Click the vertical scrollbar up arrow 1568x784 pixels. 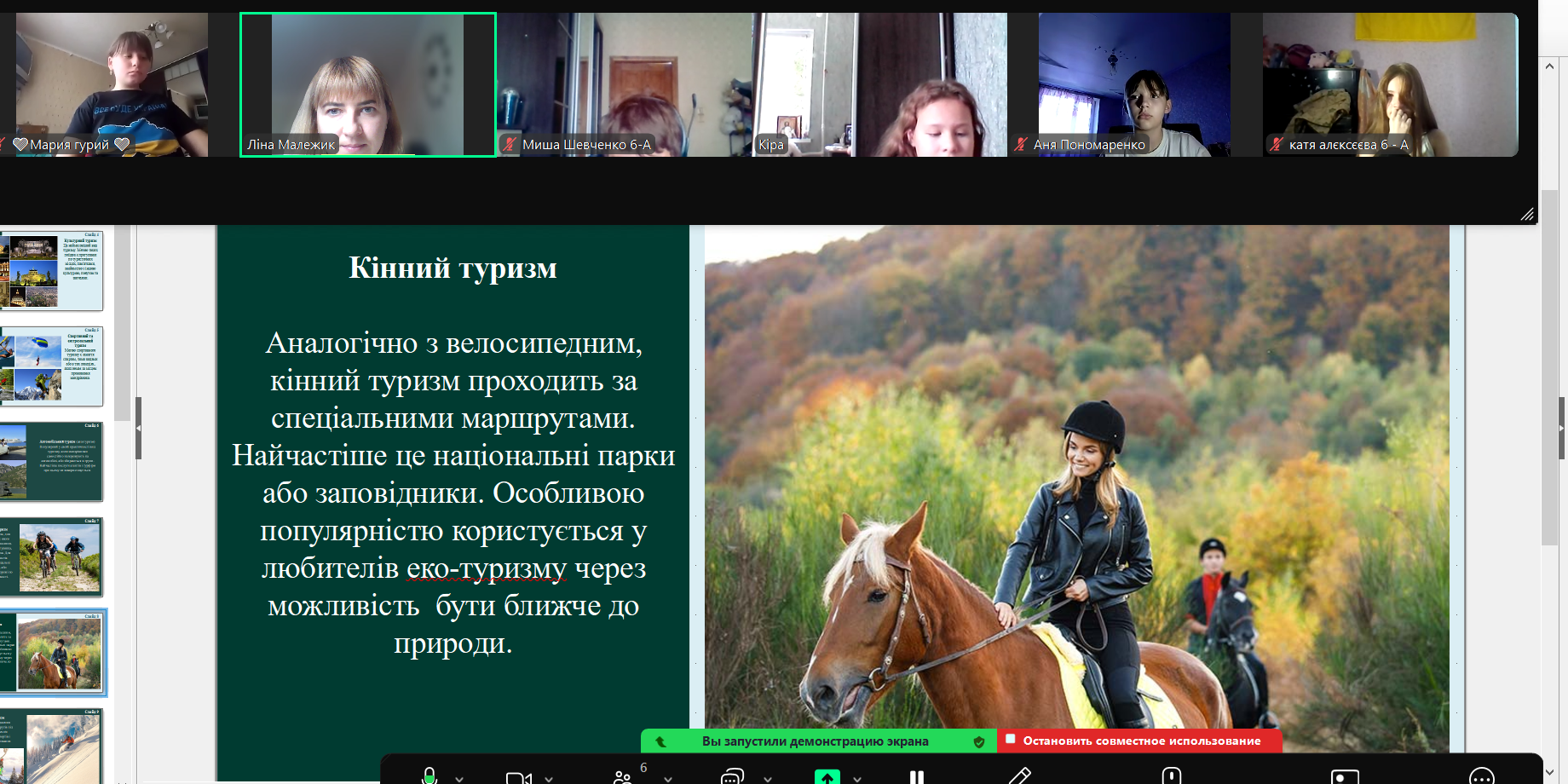[x=1549, y=66]
